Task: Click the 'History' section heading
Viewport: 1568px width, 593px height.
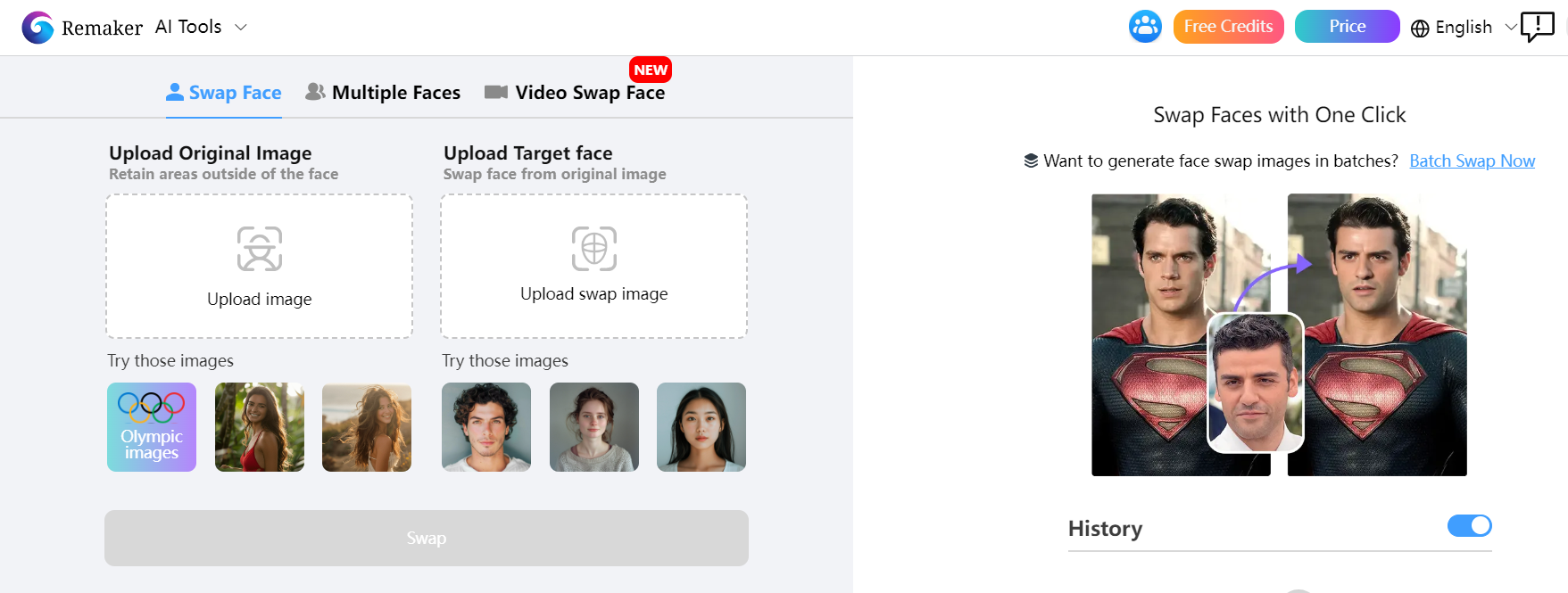Action: 1105,529
